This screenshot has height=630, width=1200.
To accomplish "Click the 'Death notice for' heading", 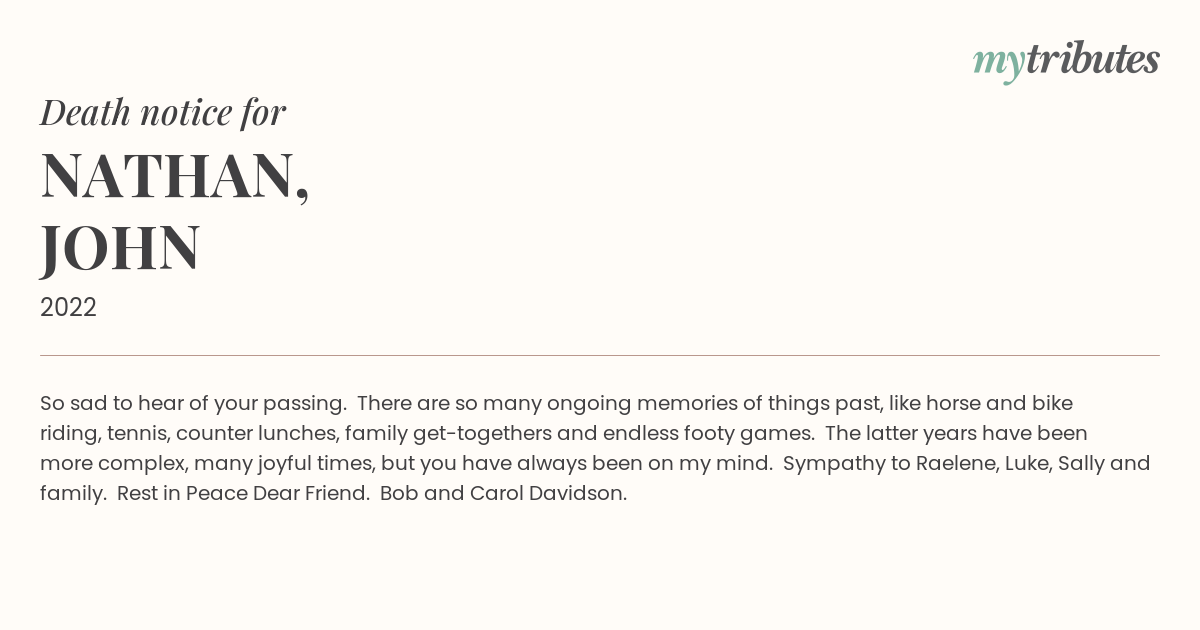I will (163, 113).
